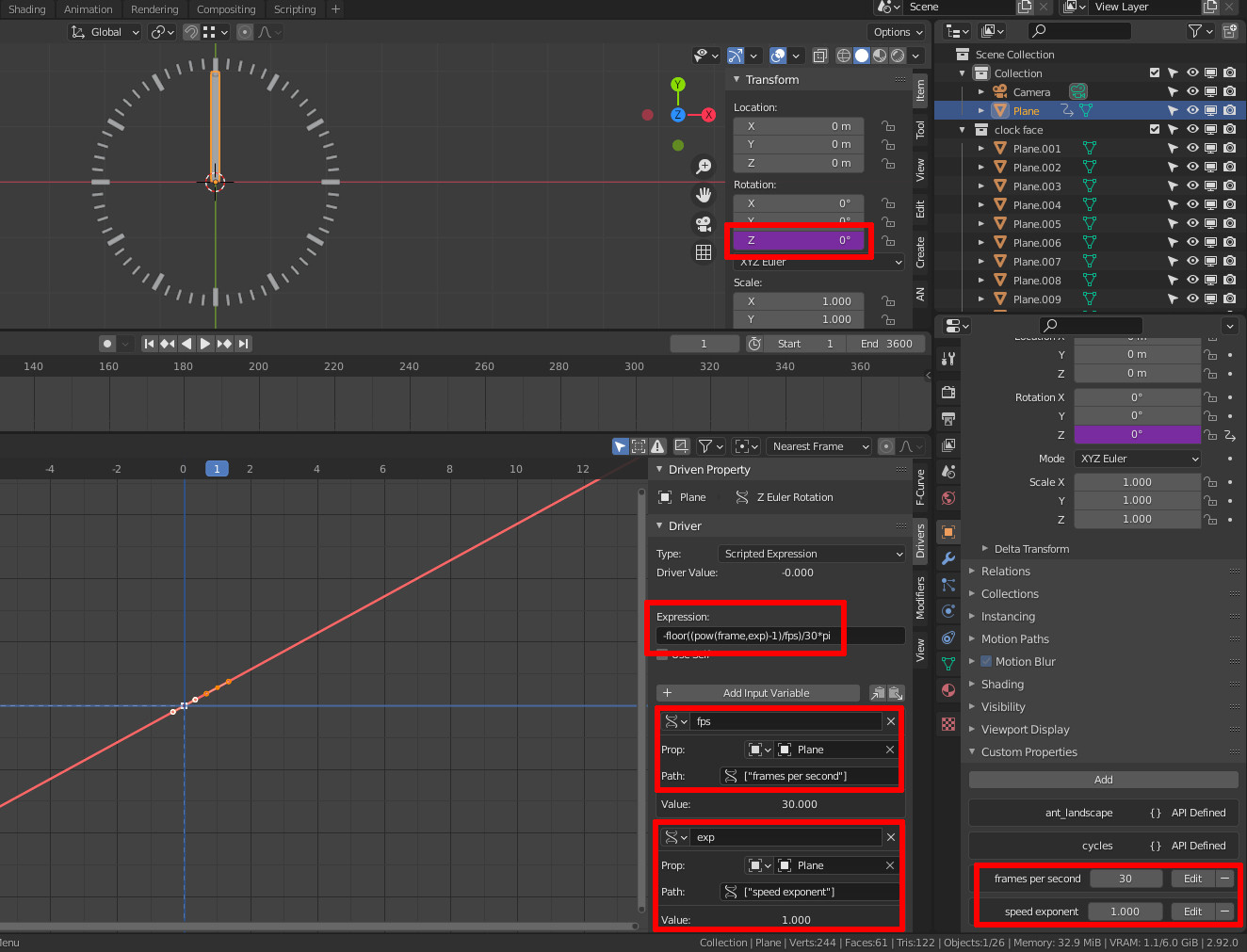The width and height of the screenshot is (1247, 952).
Task: Jump to timeline start frame
Action: [149, 344]
